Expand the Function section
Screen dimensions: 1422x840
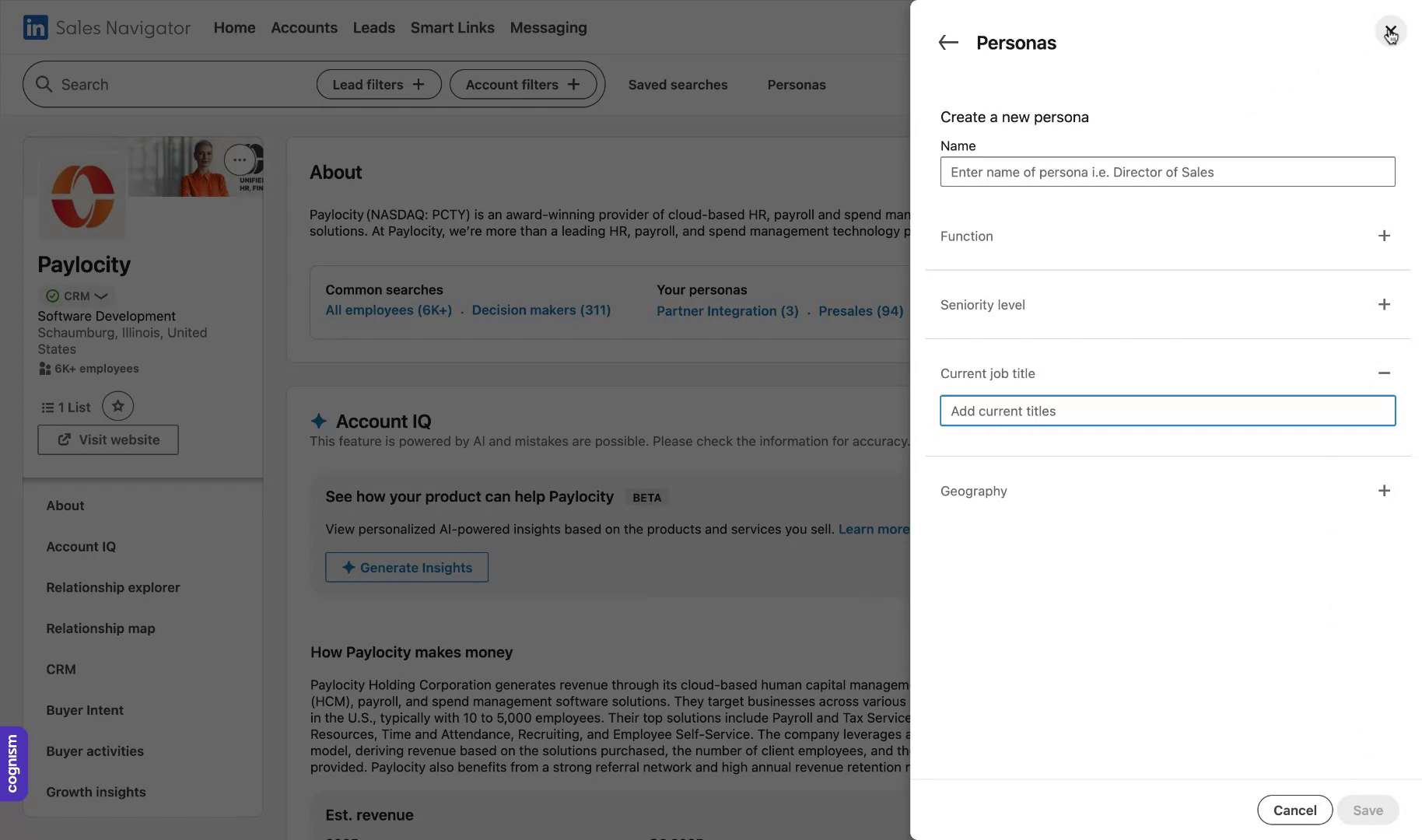pyautogui.click(x=1385, y=236)
